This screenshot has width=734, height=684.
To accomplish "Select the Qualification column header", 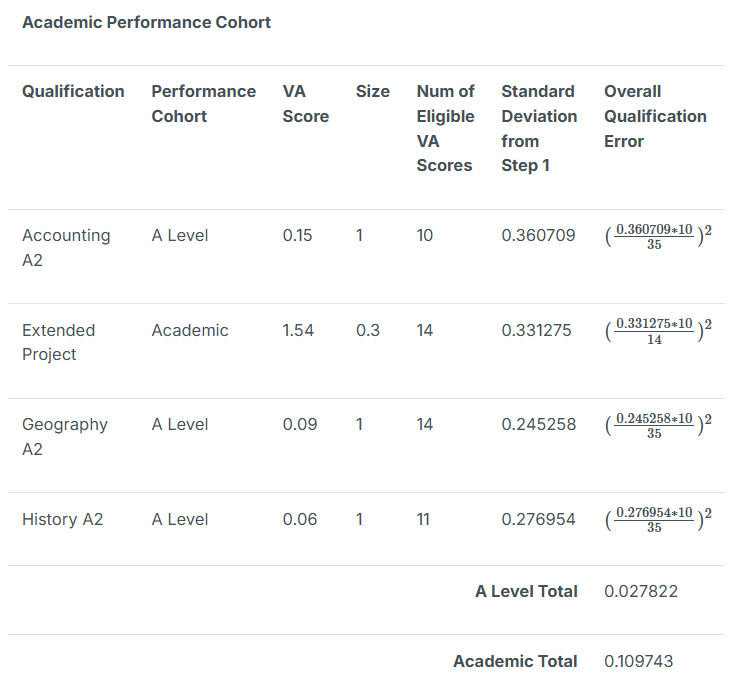I will [x=73, y=91].
